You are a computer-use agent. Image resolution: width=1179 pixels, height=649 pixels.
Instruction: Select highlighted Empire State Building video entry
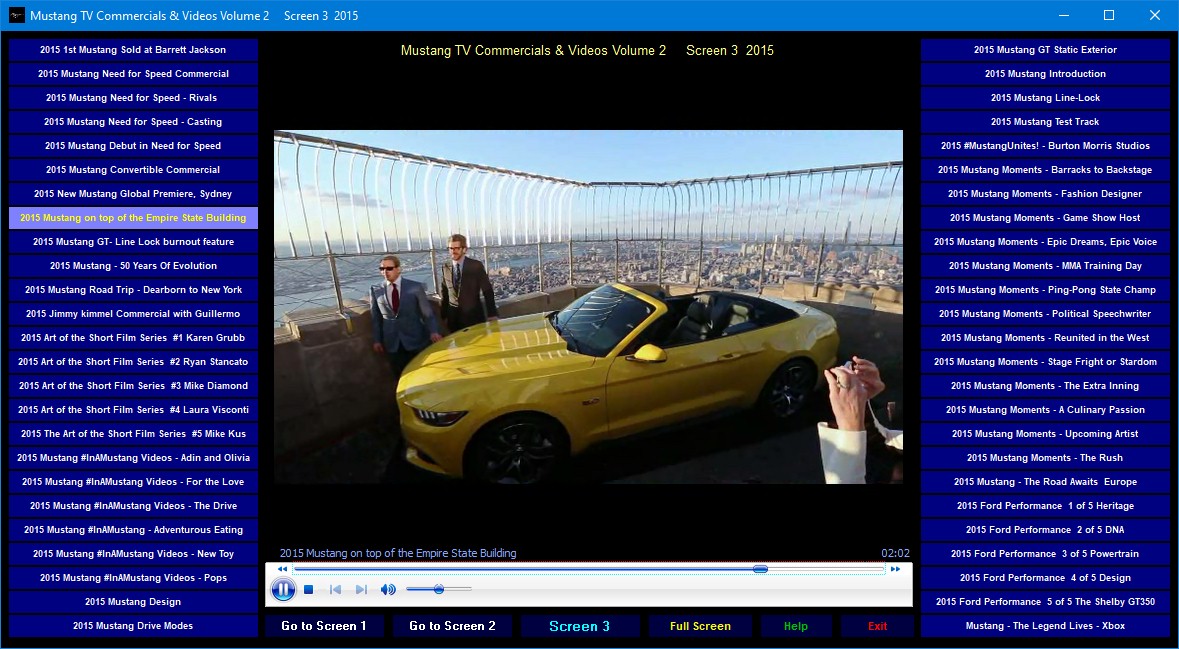click(133, 218)
